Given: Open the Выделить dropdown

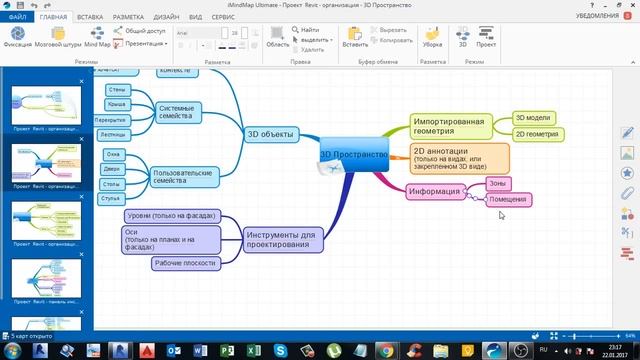Looking at the screenshot, I should click(313, 40).
